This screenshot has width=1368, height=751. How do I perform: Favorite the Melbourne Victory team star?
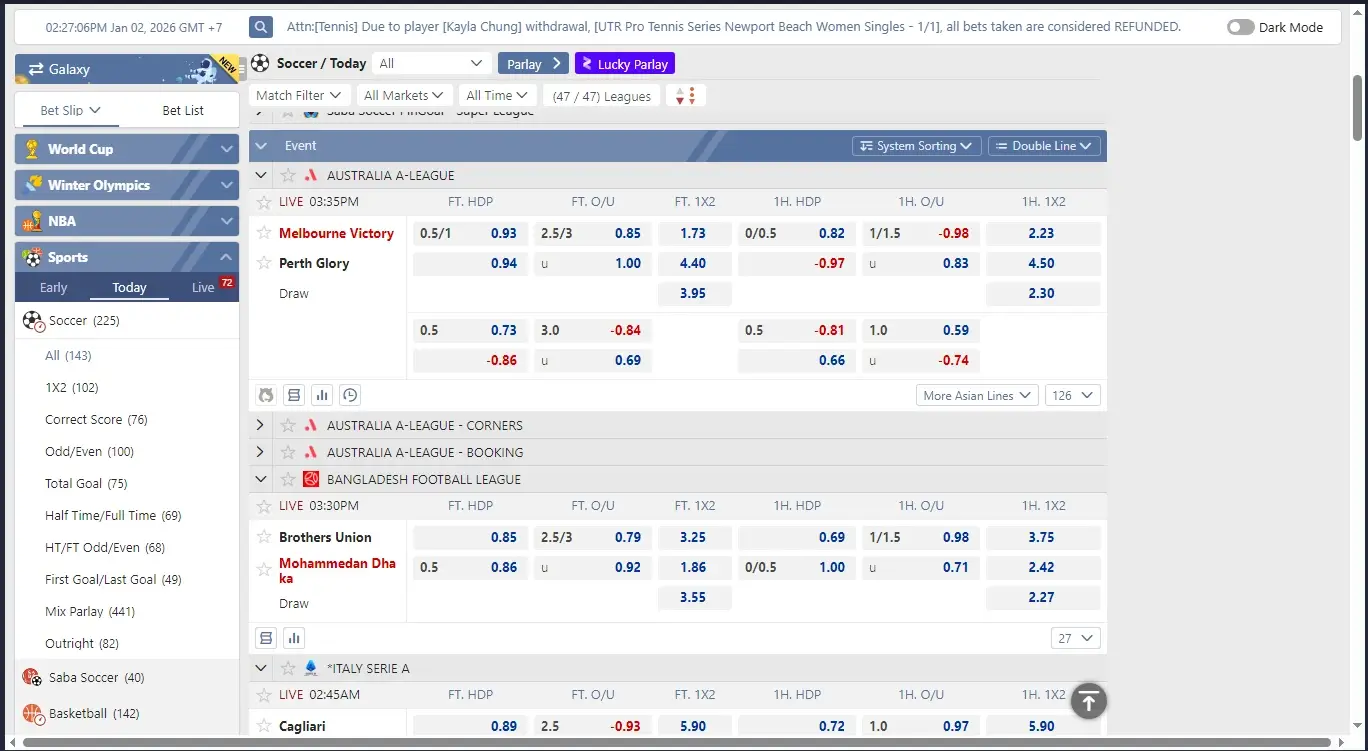[x=264, y=233]
